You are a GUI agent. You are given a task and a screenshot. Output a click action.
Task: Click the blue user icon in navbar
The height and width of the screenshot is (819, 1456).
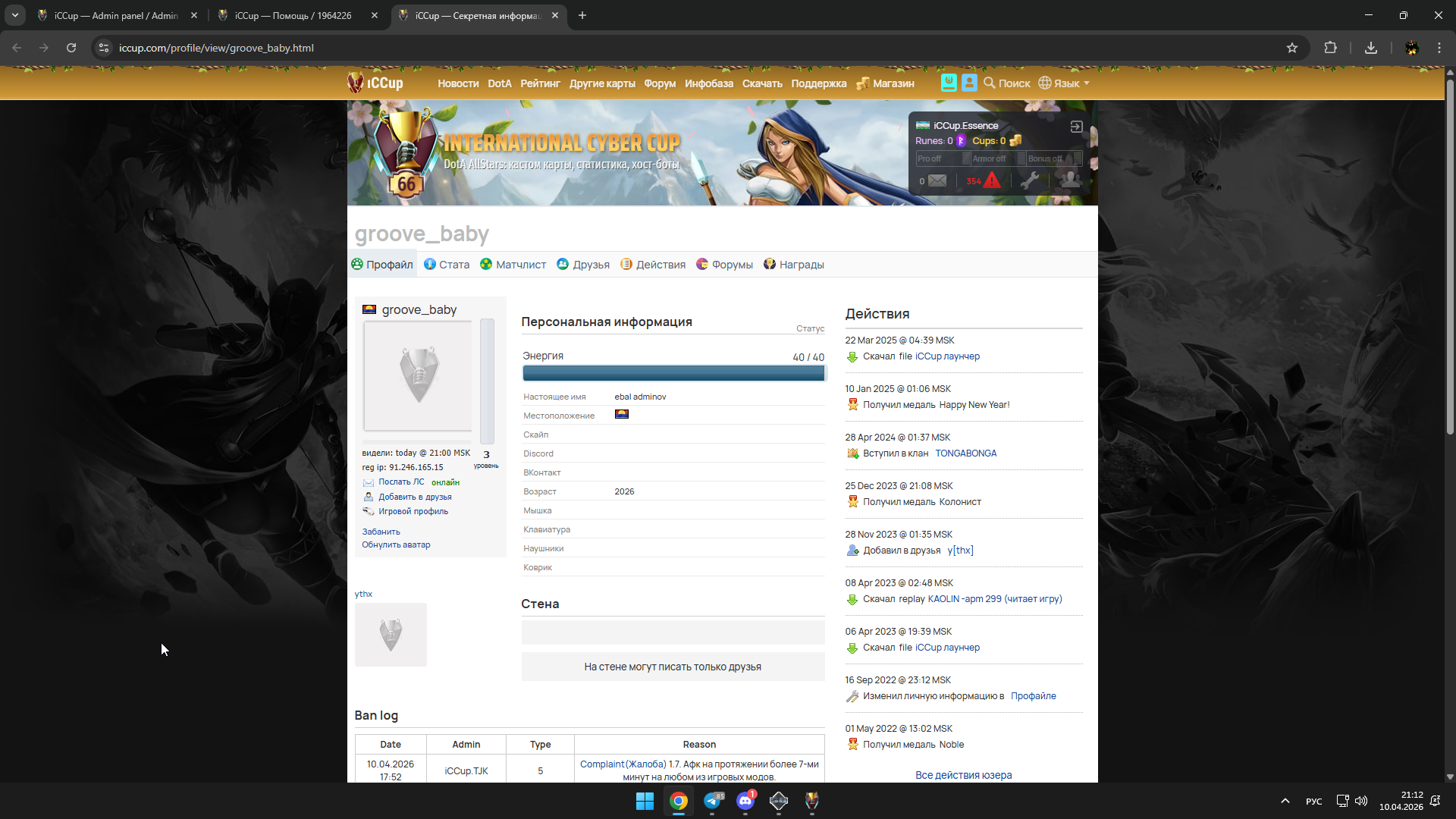[x=969, y=83]
